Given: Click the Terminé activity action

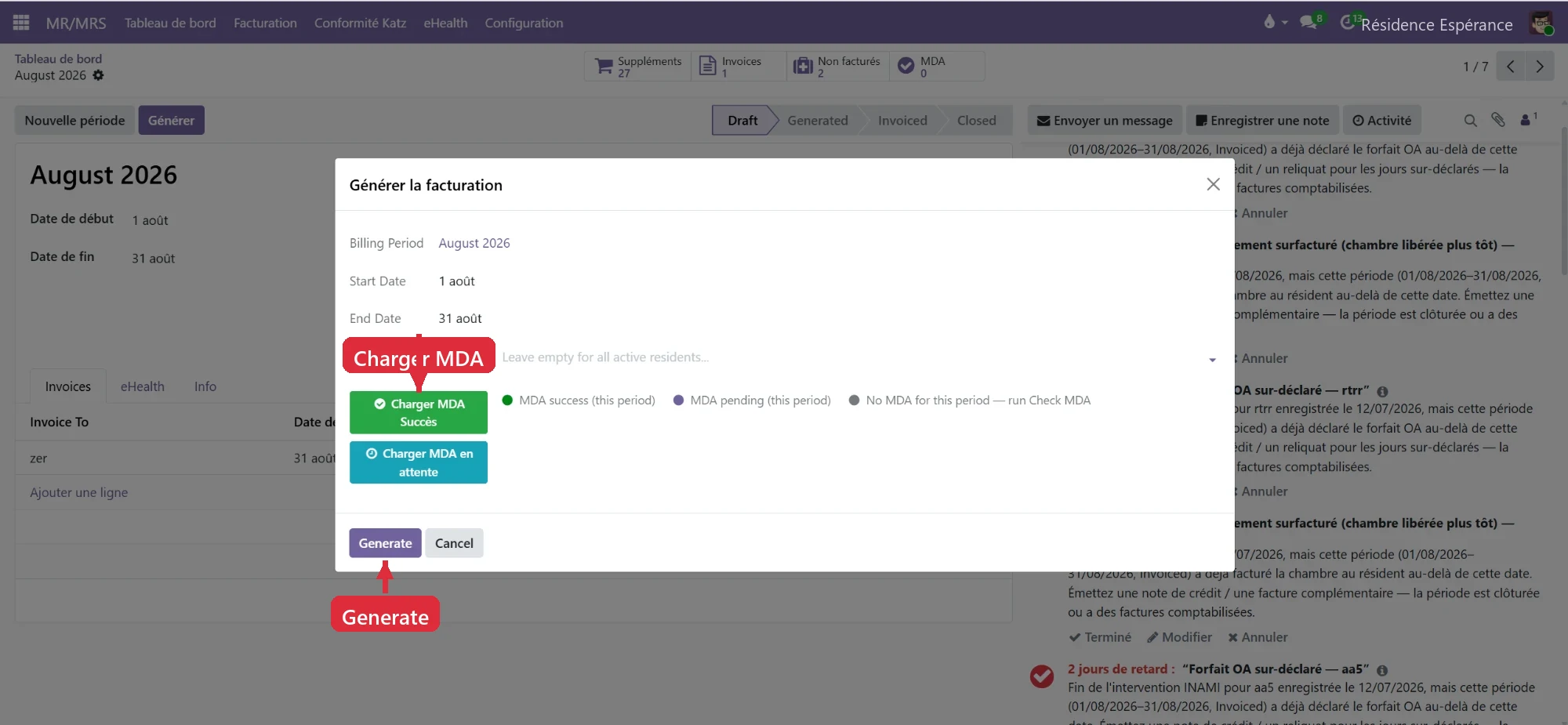Looking at the screenshot, I should coord(1100,637).
